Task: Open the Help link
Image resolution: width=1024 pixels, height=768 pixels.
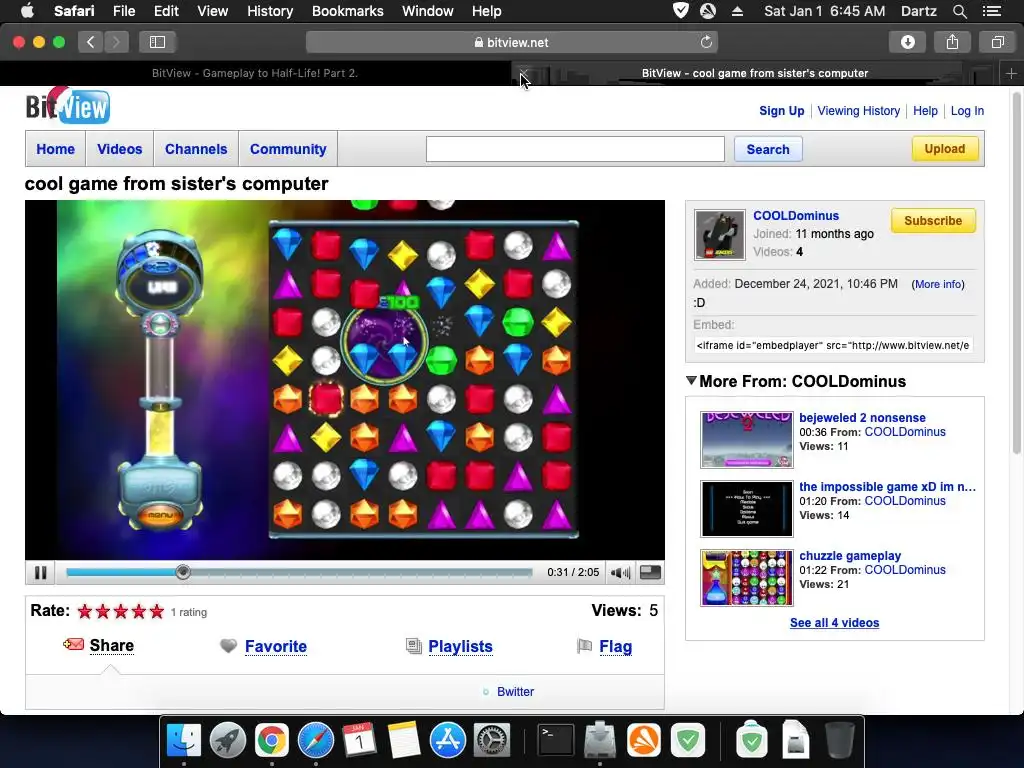Action: tap(925, 111)
